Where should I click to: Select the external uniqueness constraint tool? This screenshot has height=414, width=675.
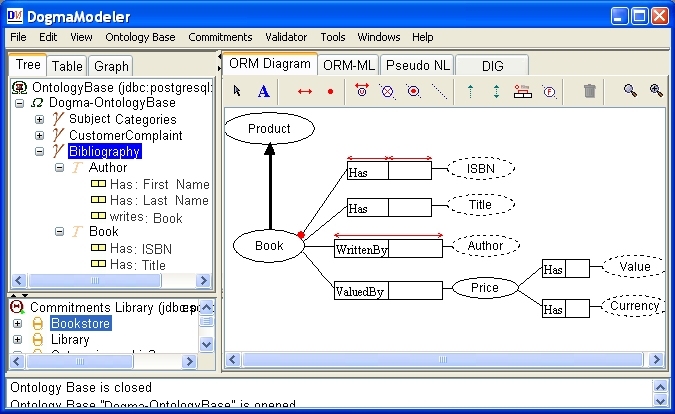click(362, 90)
